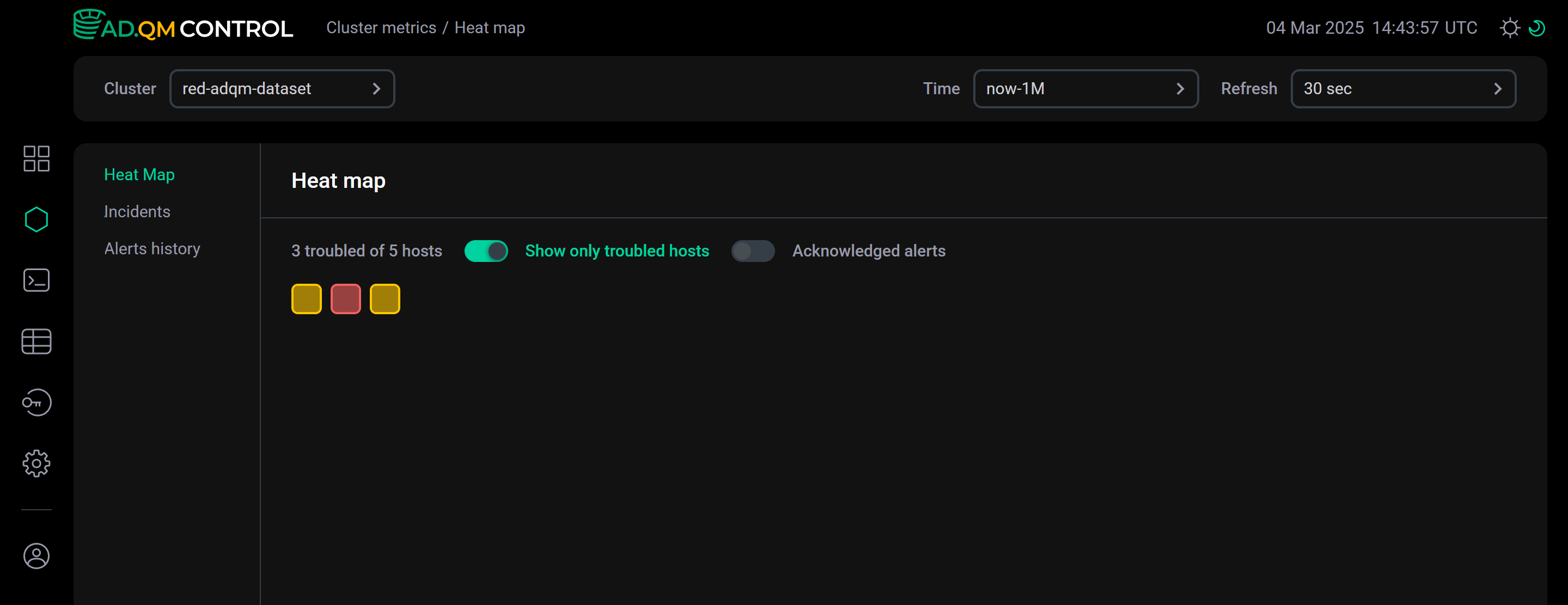Open the table view sidebar icon
The image size is (1568, 605).
tap(36, 341)
